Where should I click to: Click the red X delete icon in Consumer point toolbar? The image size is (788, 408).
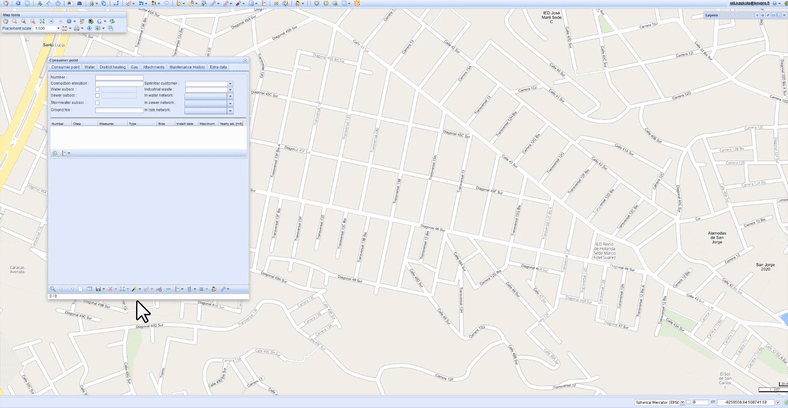coord(110,289)
